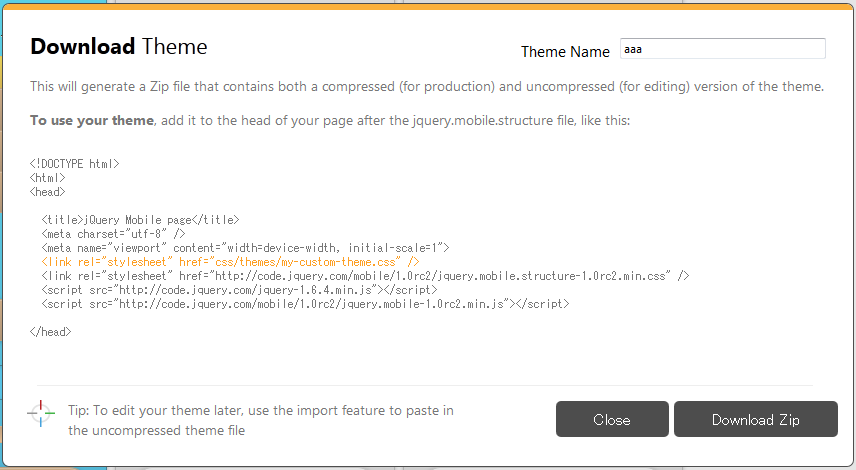The width and height of the screenshot is (856, 470).
Task: Click the jQuery Mobile page title line
Action: click(140, 219)
